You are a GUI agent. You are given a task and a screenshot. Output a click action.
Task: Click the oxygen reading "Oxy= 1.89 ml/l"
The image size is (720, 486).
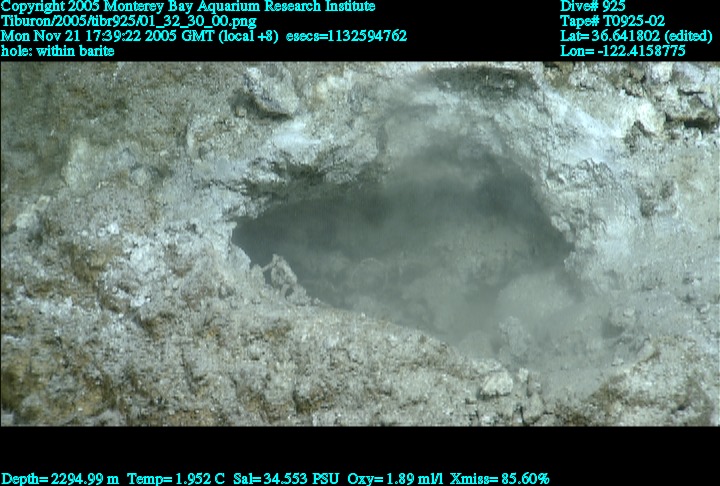(x=395, y=479)
